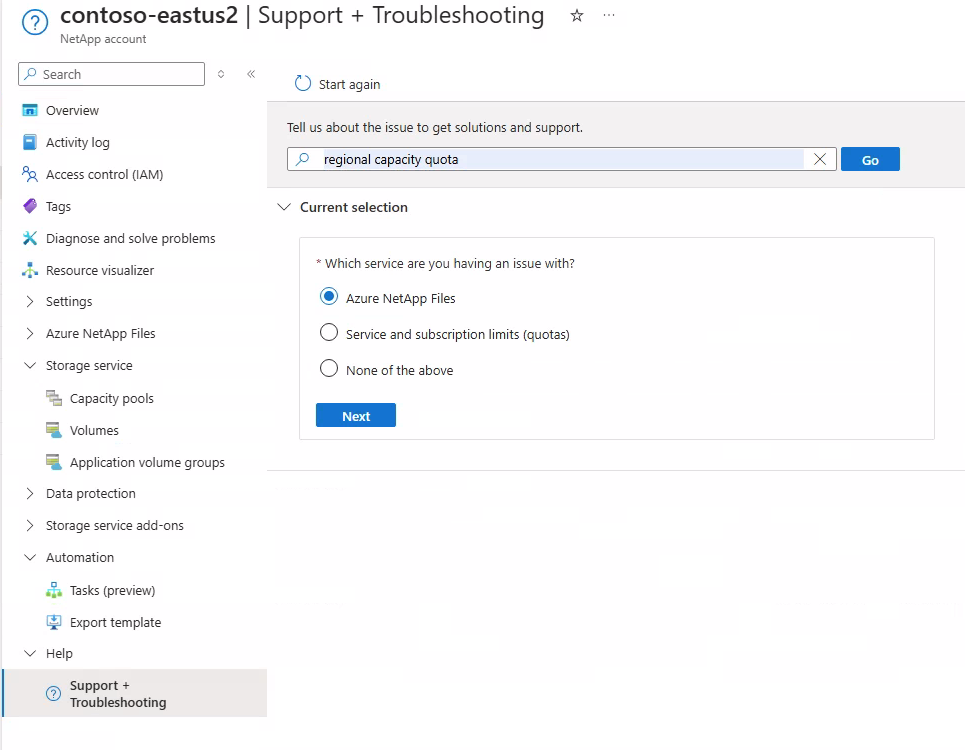This screenshot has height=750, width=965.
Task: Expand the Azure NetApp Files sidebar group
Action: [x=30, y=333]
